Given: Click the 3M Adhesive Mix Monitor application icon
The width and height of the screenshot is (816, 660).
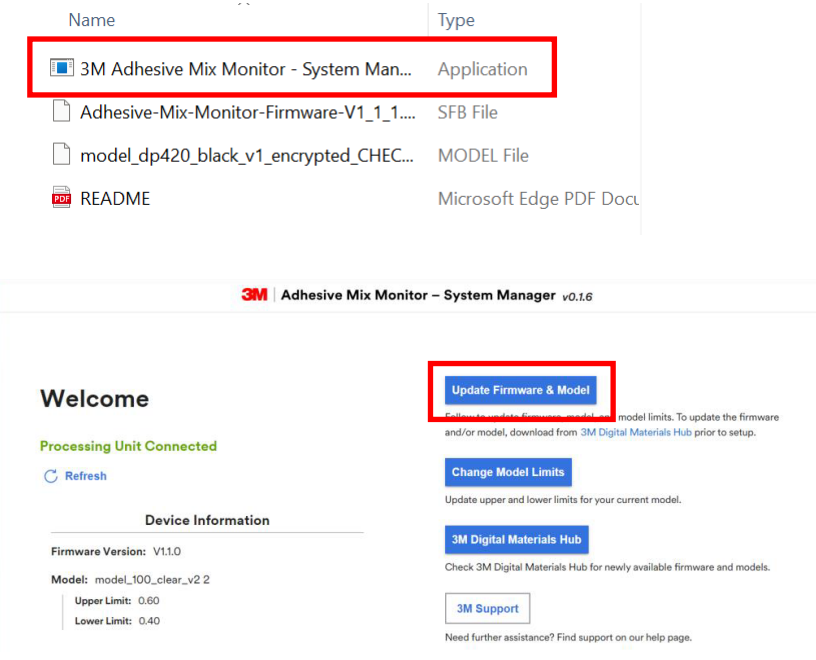Looking at the screenshot, I should click(x=62, y=66).
